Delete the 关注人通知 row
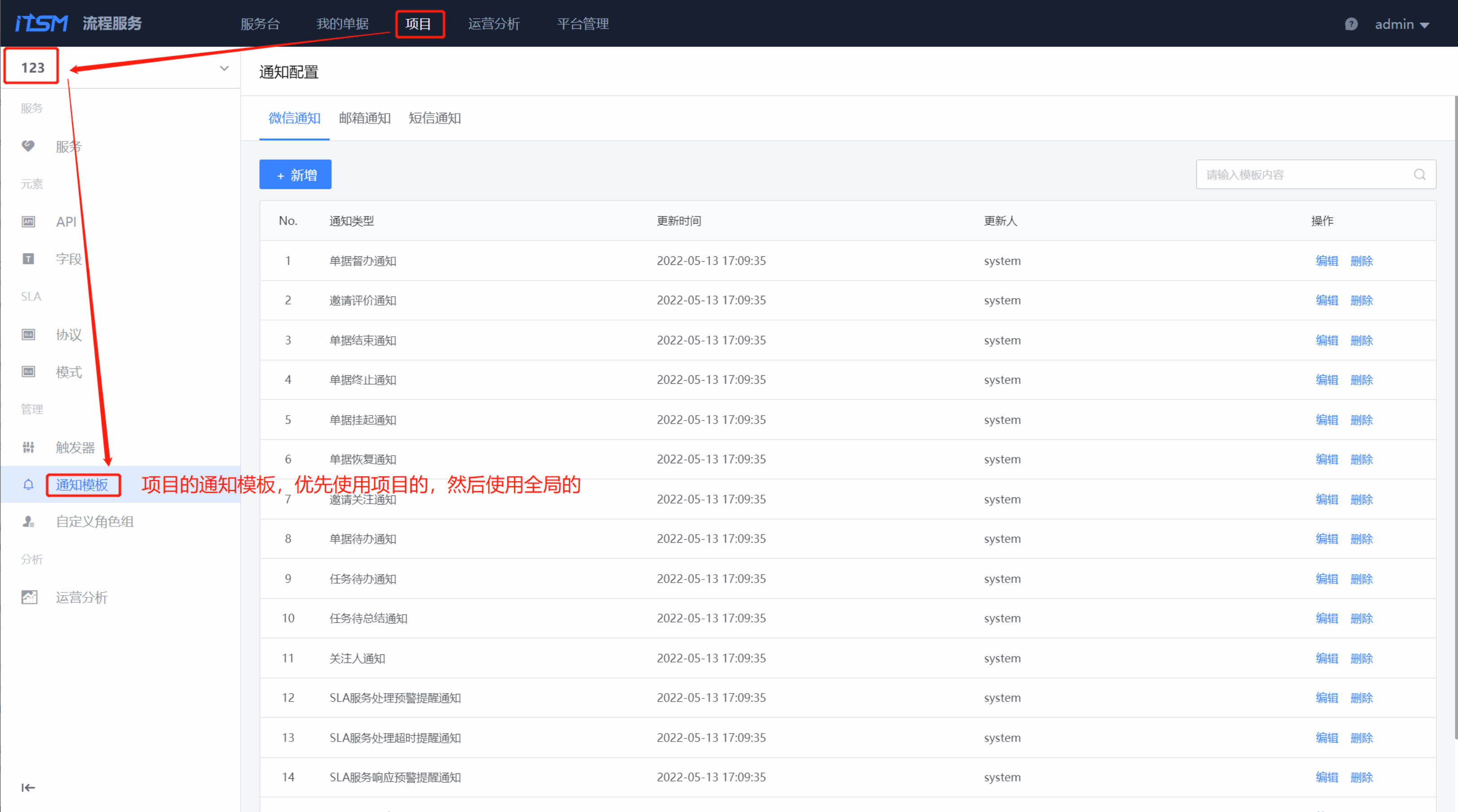 point(1361,658)
